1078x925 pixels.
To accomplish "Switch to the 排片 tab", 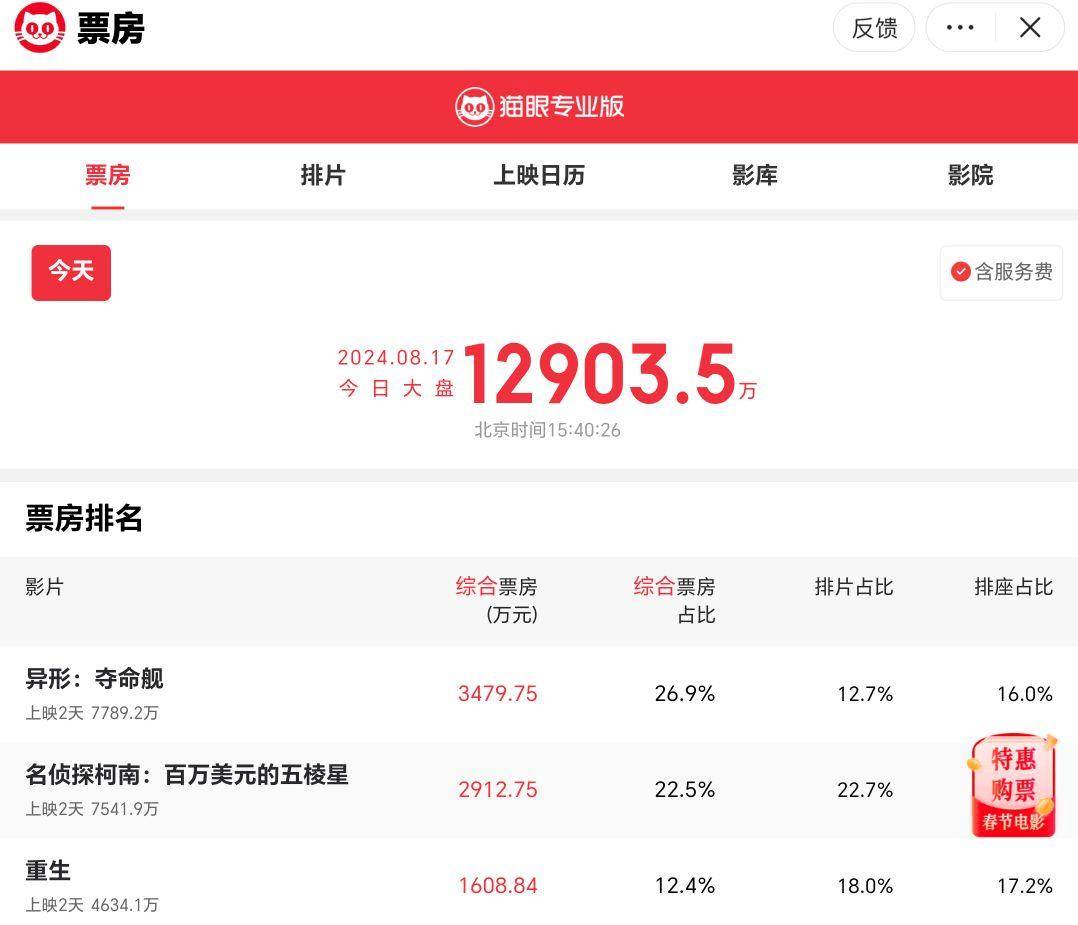I will [322, 175].
